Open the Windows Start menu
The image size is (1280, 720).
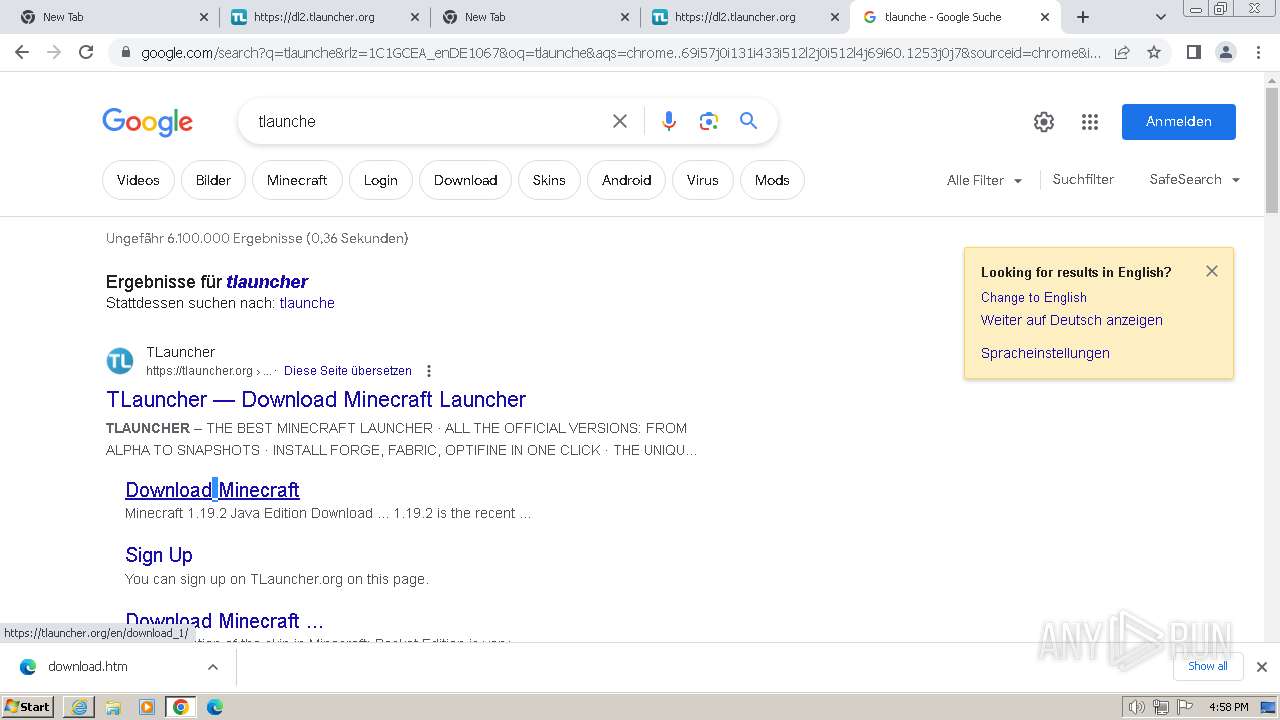tap(28, 706)
